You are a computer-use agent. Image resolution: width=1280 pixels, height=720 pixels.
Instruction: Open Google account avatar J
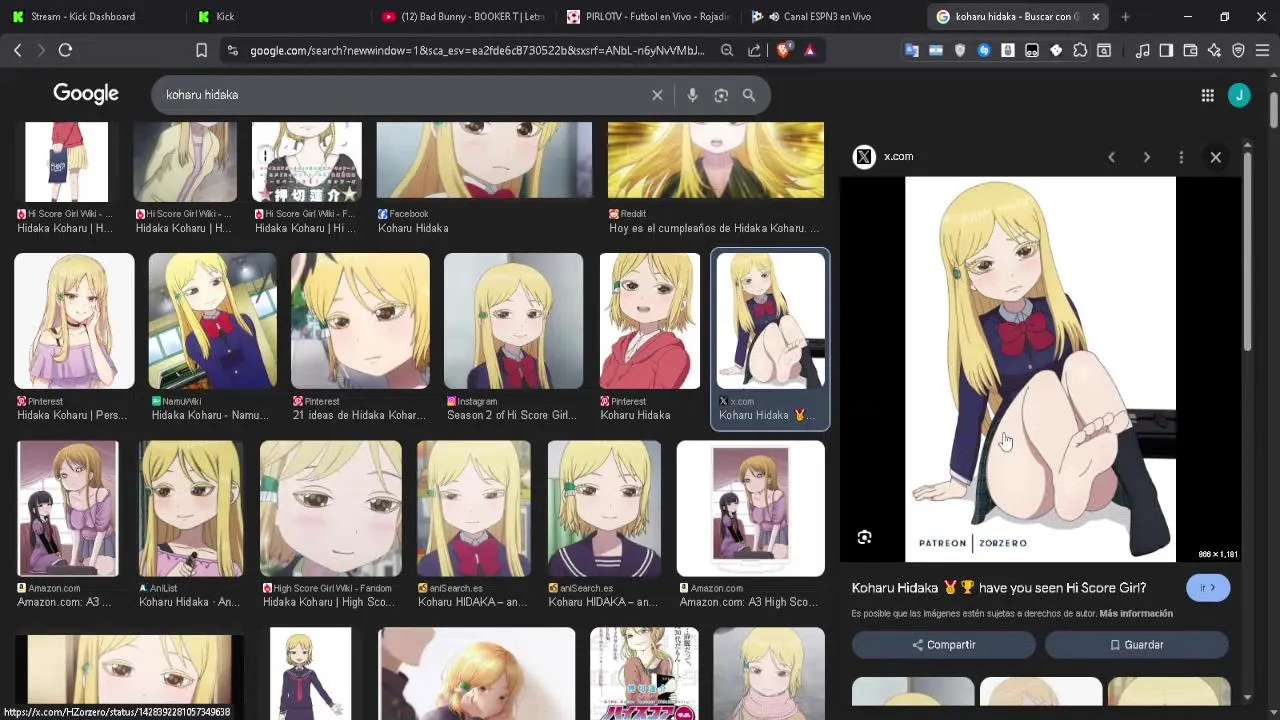click(x=1239, y=95)
